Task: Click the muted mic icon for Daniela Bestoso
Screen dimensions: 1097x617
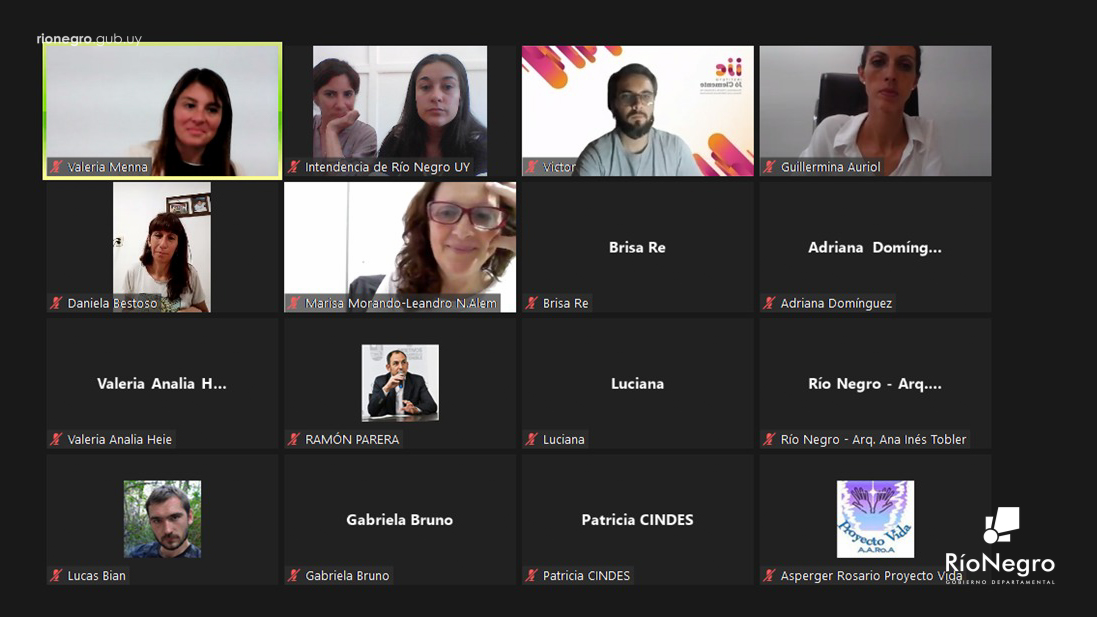Action: click(x=56, y=303)
